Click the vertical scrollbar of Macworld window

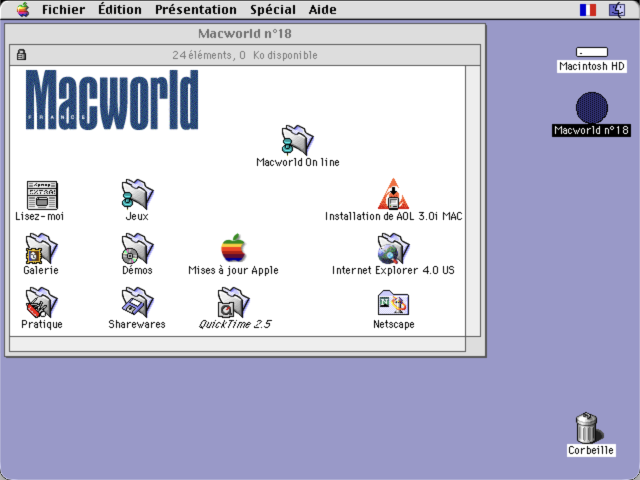point(473,201)
